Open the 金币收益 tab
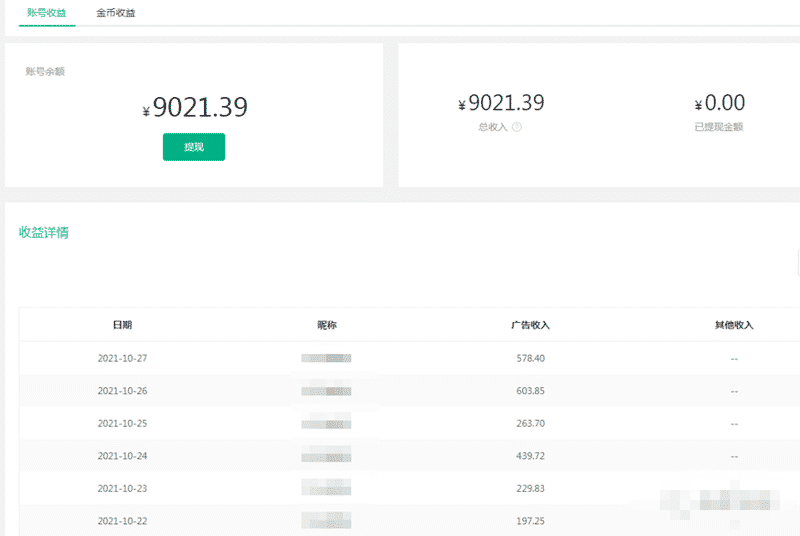Viewport: 800px width, 536px height. pyautogui.click(x=116, y=13)
